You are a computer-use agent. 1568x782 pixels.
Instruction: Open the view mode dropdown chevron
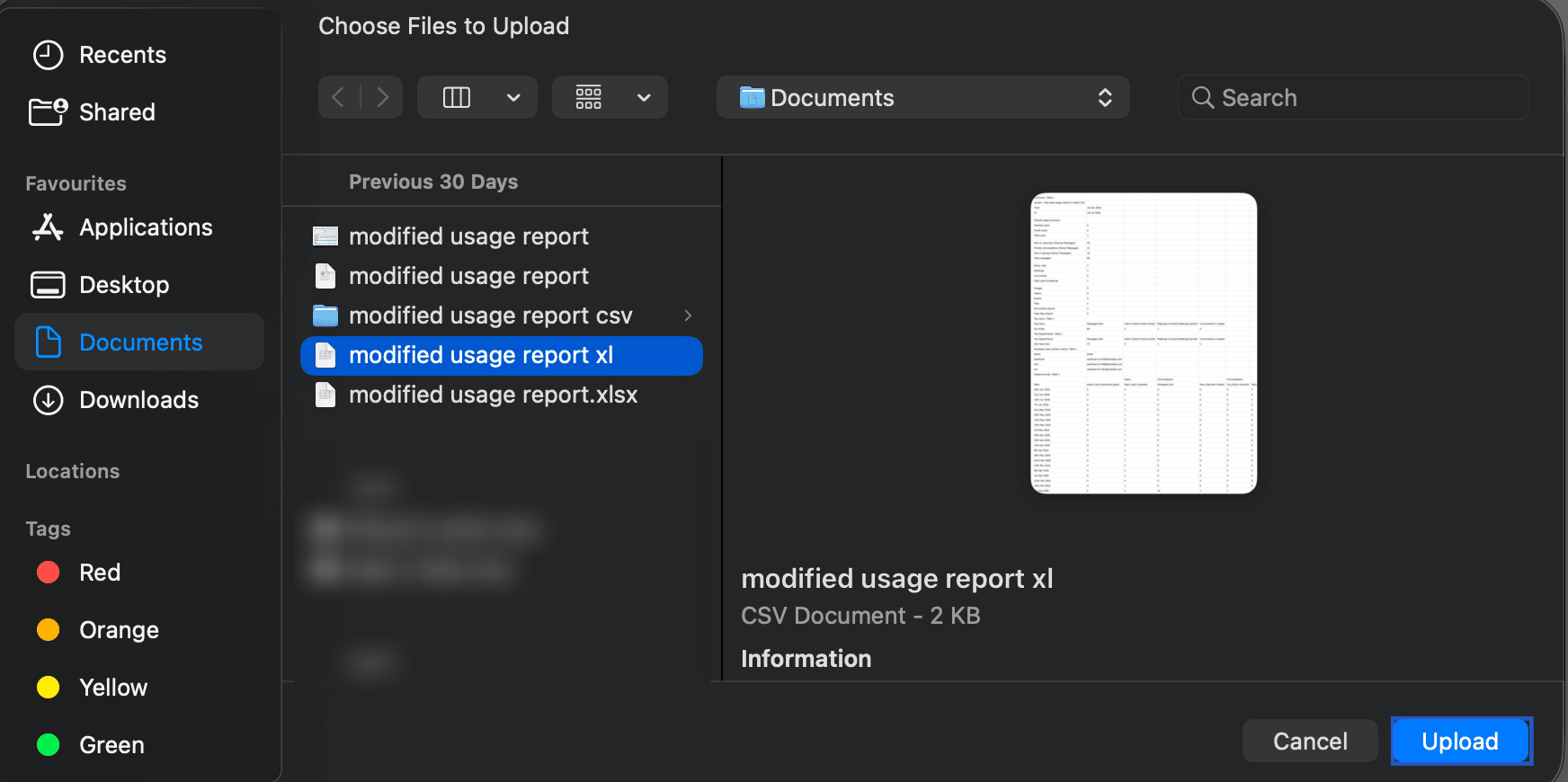[513, 97]
